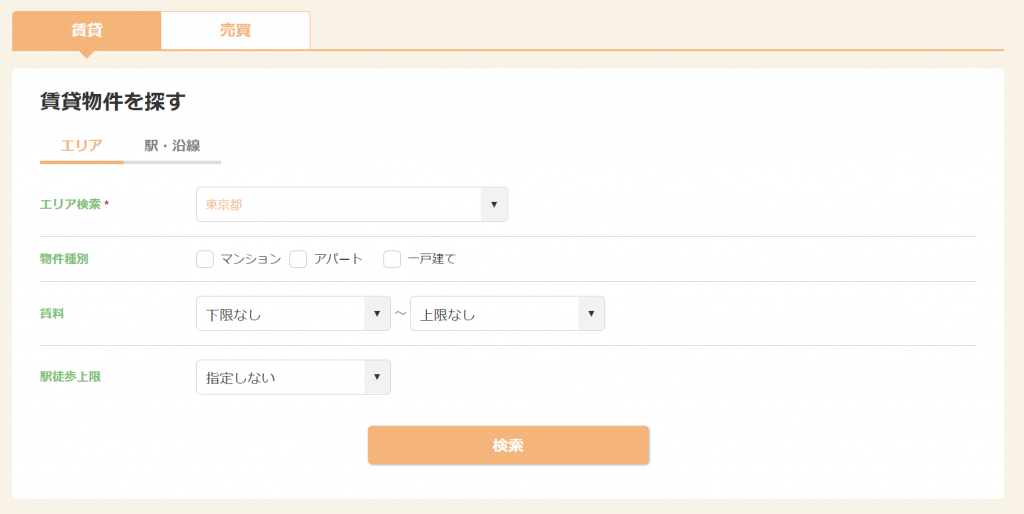The image size is (1024, 514).
Task: Click the マンション label text
Action: [251, 259]
